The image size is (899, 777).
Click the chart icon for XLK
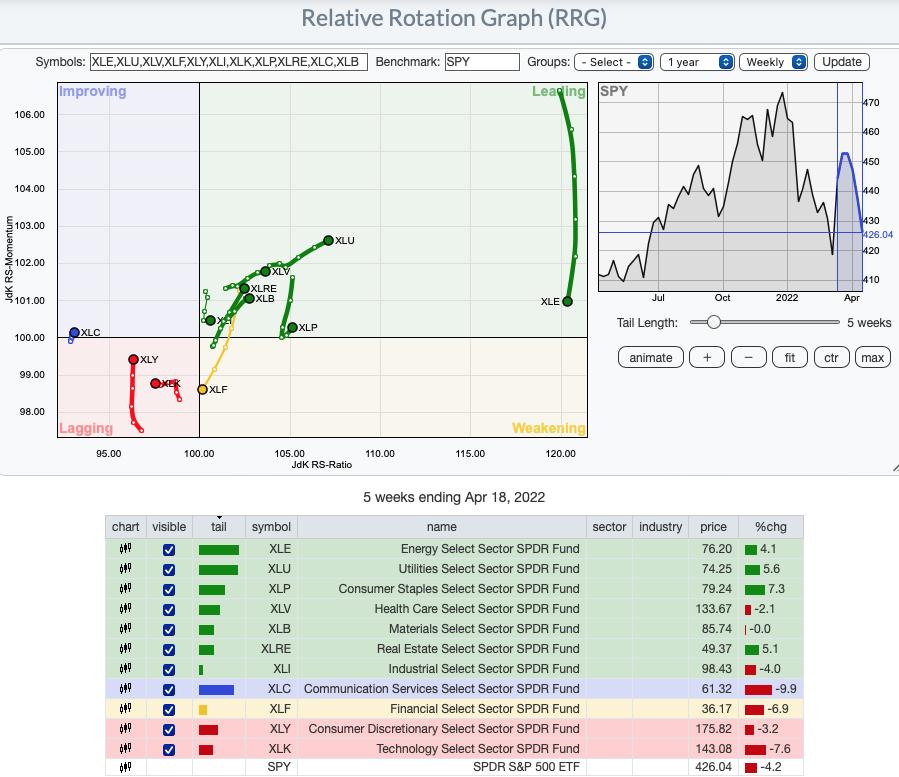click(x=126, y=749)
